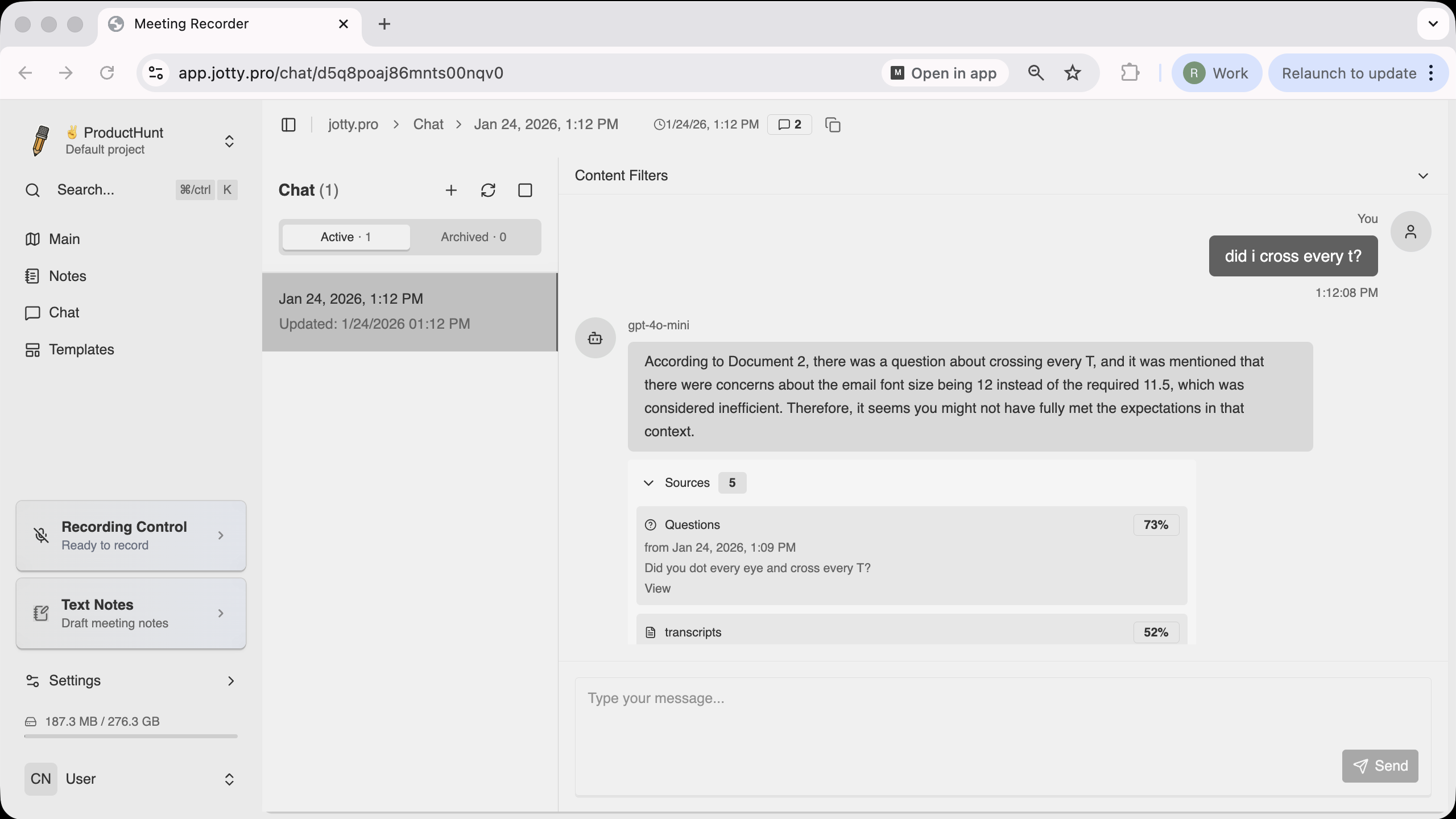Open the Templates section

click(81, 349)
